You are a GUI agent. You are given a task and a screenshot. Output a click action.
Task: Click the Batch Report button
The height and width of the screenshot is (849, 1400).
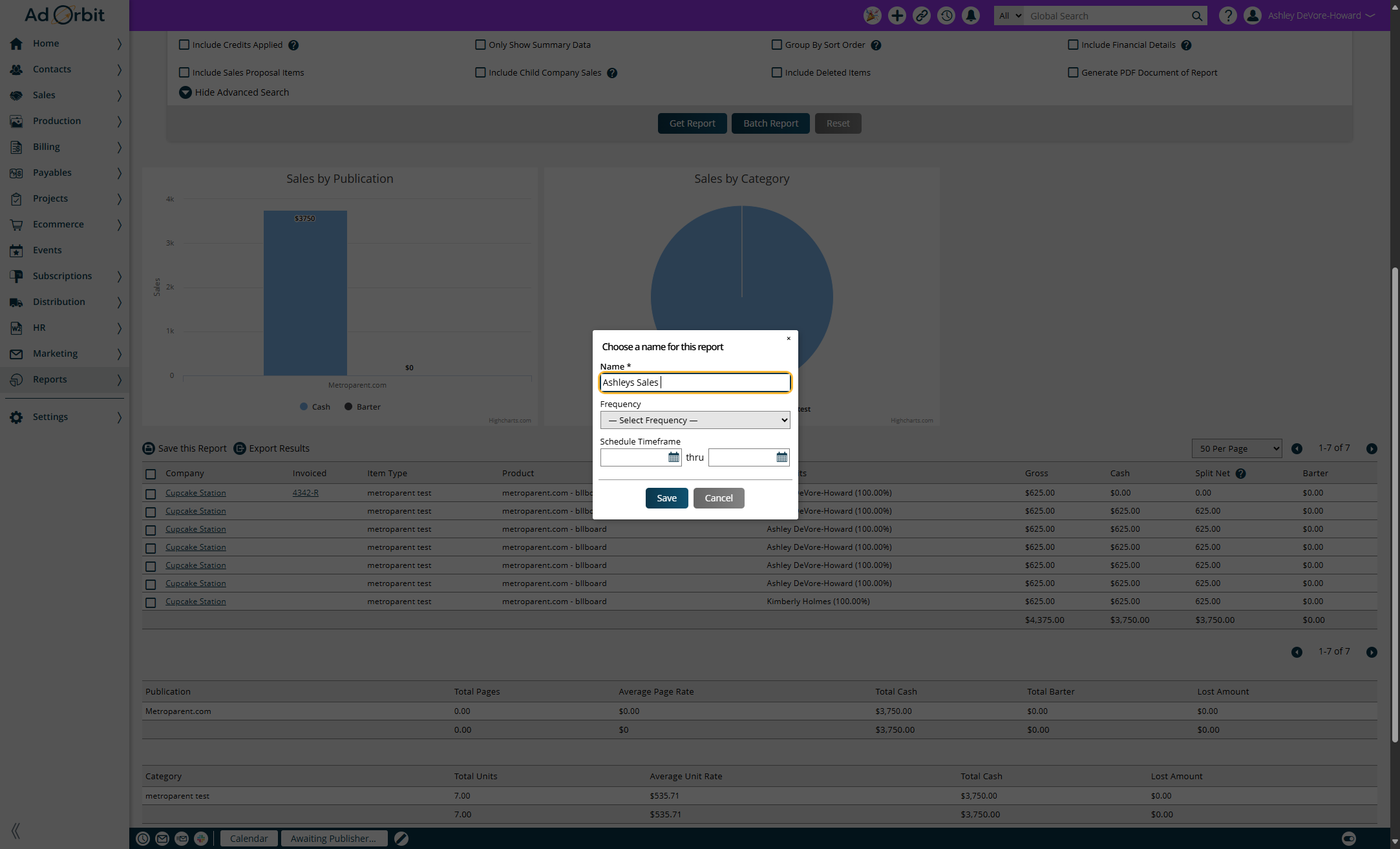click(x=770, y=123)
